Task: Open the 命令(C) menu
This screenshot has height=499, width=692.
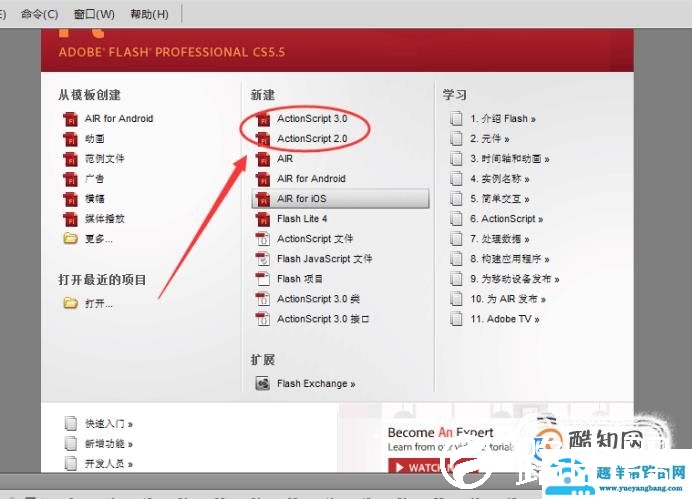Action: (39, 14)
